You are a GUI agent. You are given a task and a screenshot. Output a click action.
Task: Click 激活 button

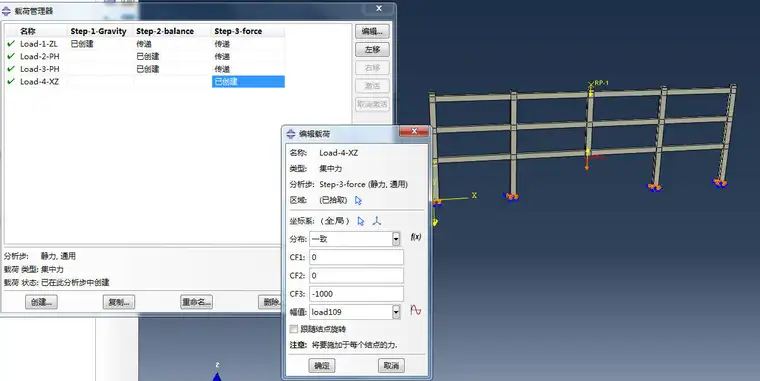tap(372, 86)
